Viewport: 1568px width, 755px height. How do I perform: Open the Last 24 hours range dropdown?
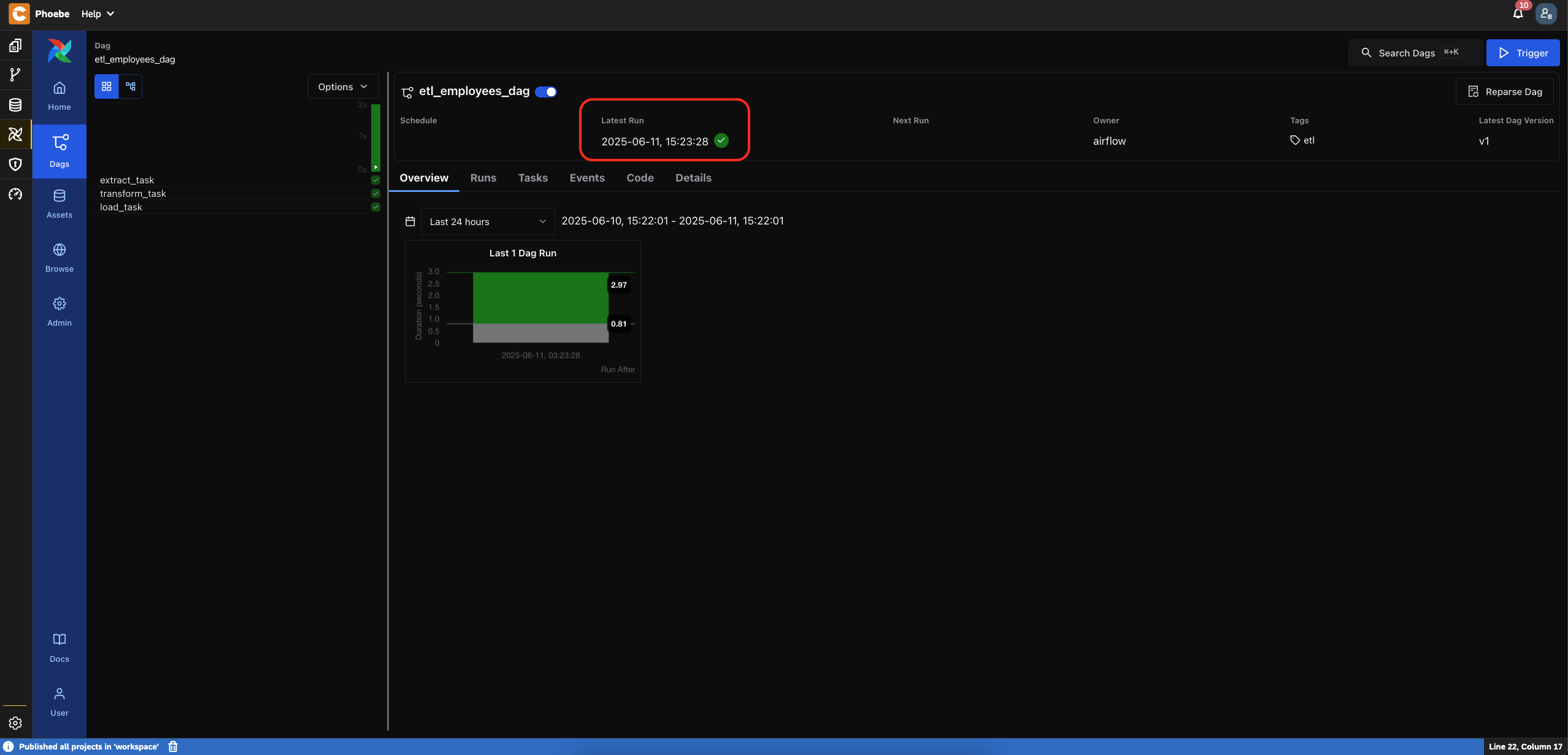click(x=488, y=221)
